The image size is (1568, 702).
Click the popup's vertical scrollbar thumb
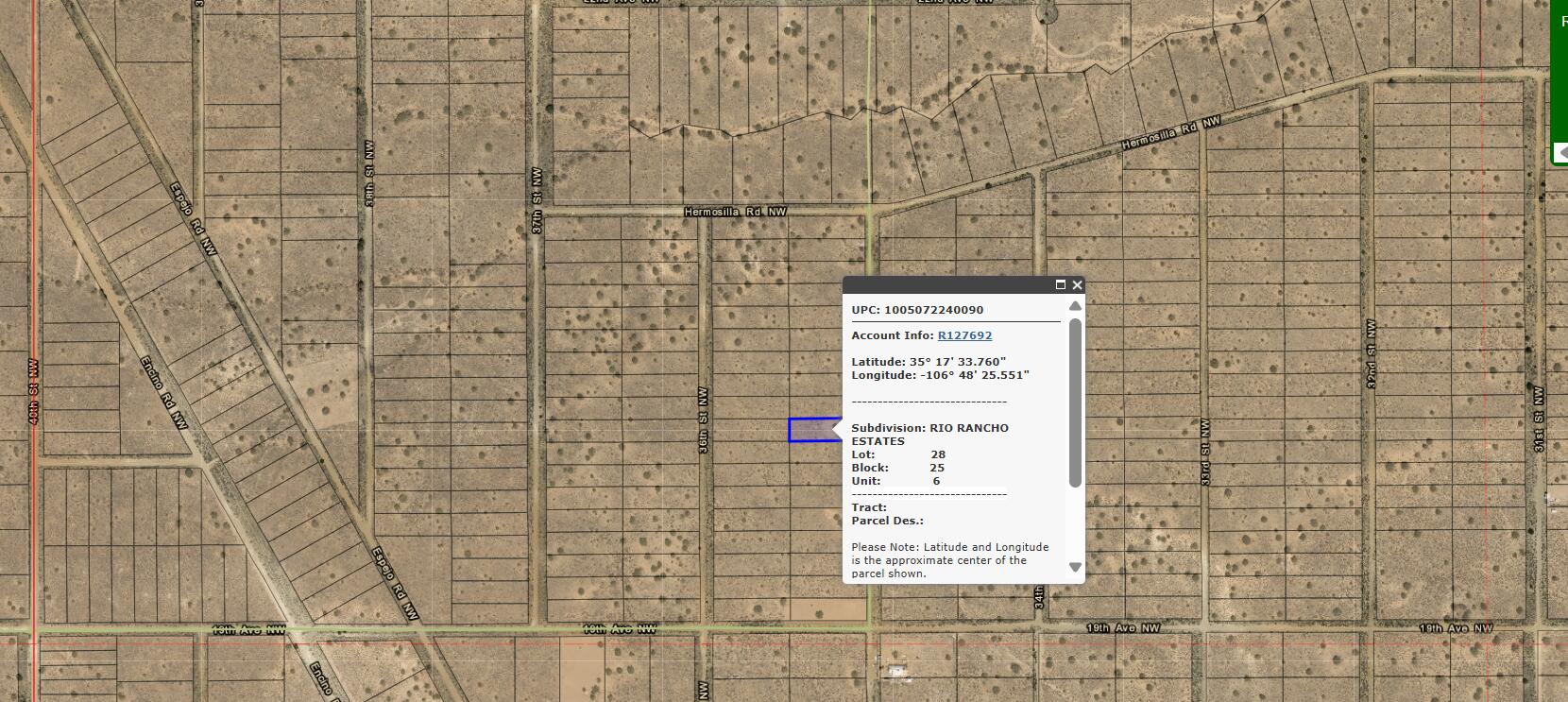pos(1075,402)
